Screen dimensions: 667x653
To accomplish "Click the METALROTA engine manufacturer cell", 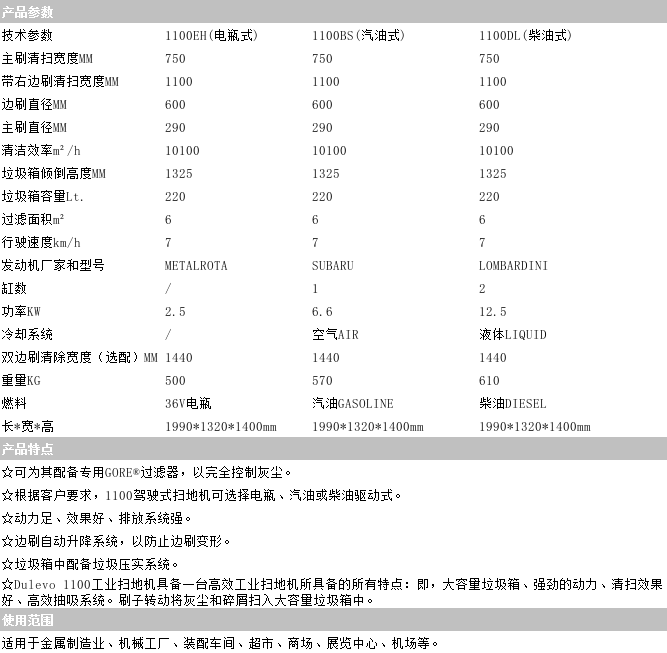I will point(196,266).
